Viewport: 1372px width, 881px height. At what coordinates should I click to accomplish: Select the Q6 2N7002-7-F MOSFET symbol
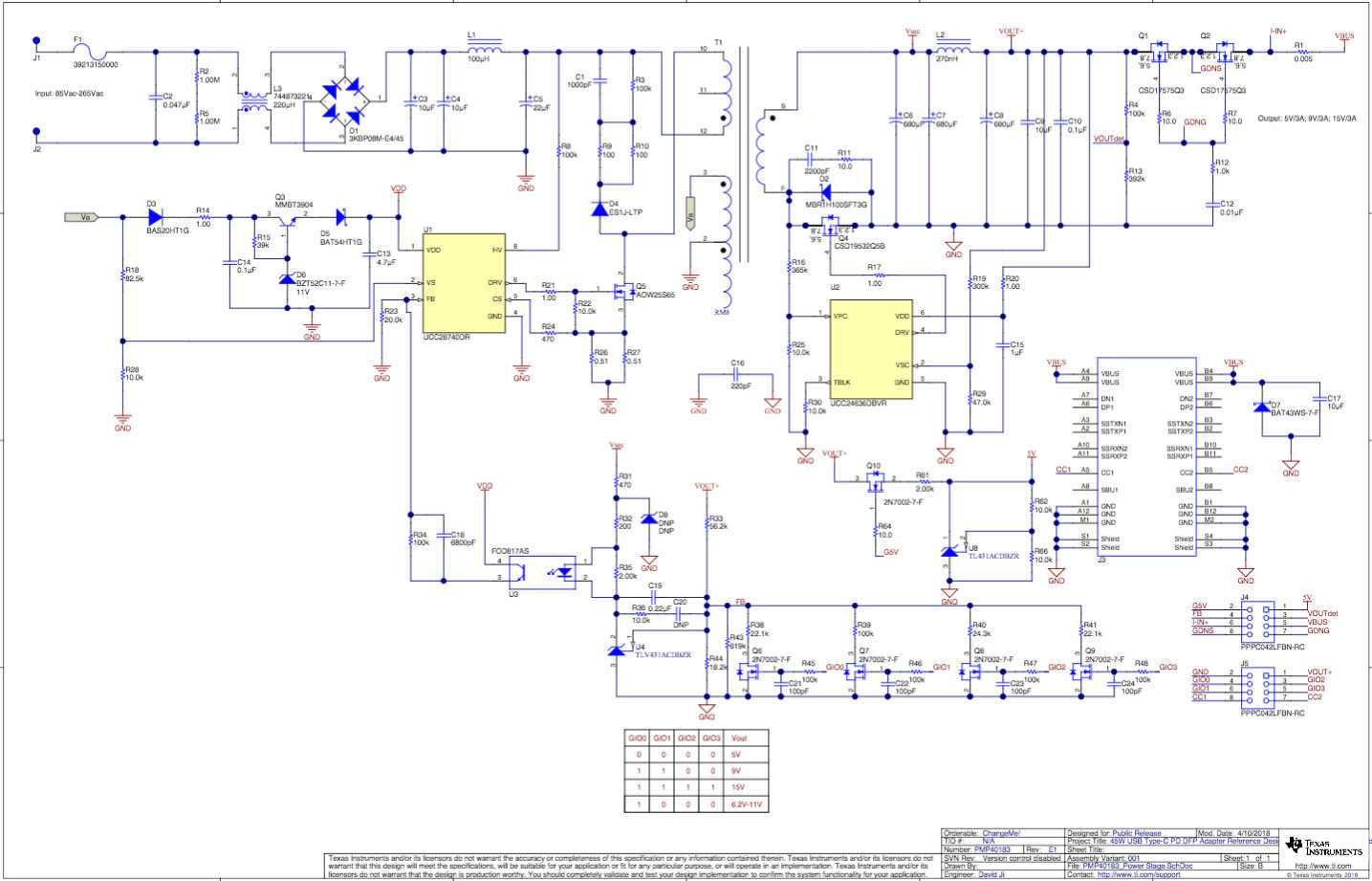coord(749,672)
